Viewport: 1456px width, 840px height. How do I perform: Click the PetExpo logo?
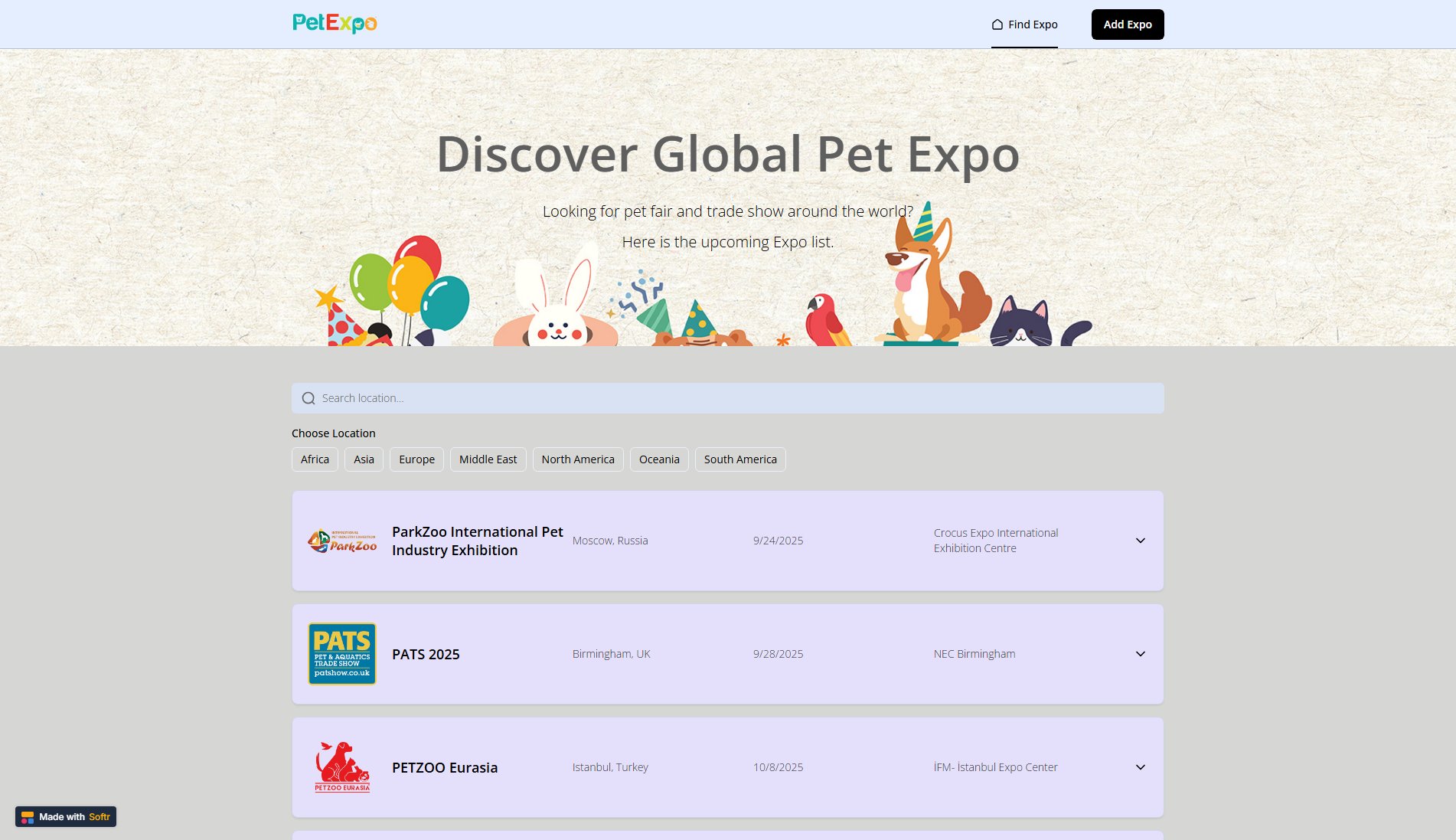click(335, 24)
